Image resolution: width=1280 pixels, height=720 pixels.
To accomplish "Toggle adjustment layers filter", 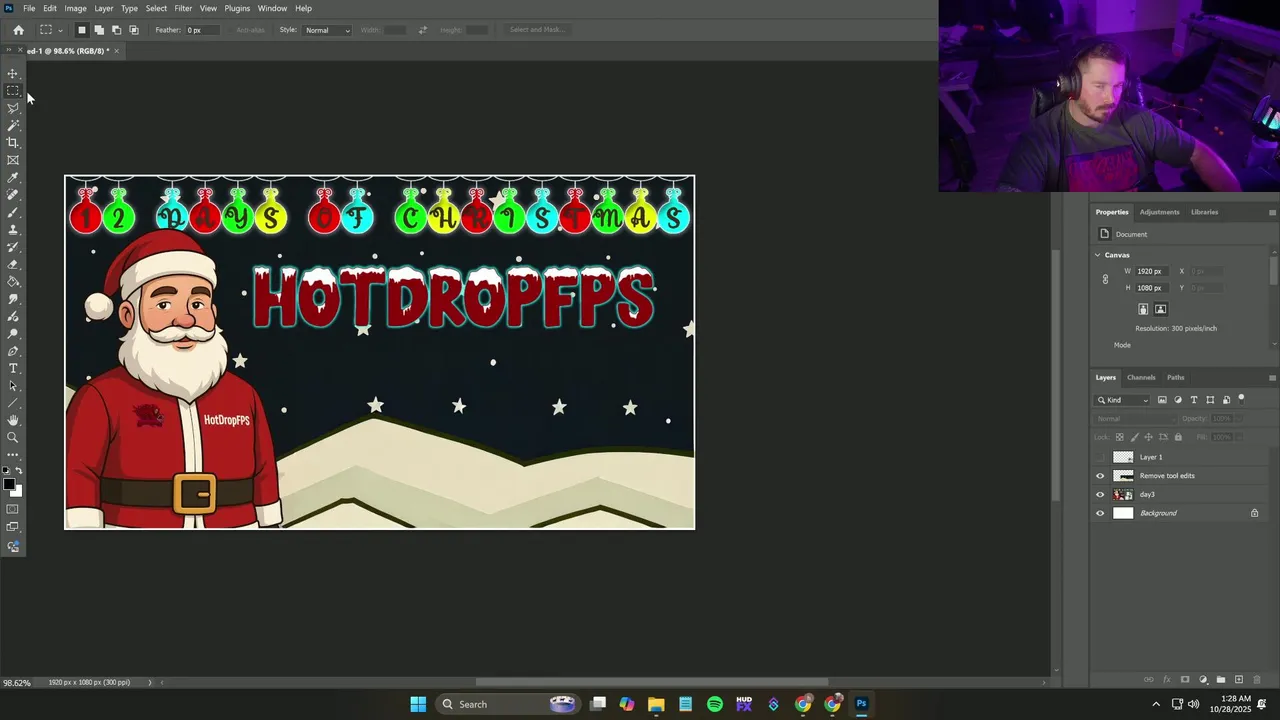I will [x=1178, y=400].
